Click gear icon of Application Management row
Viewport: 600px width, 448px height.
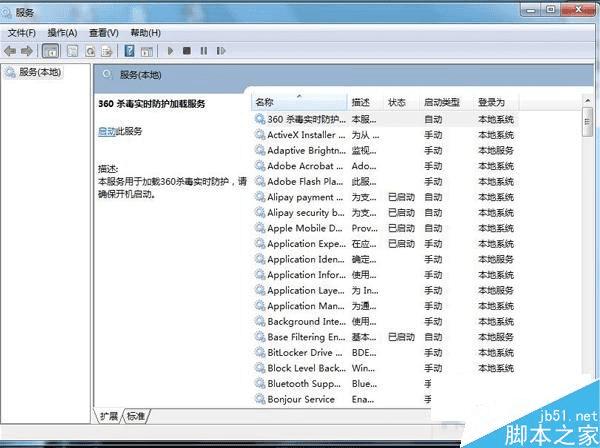(260, 306)
